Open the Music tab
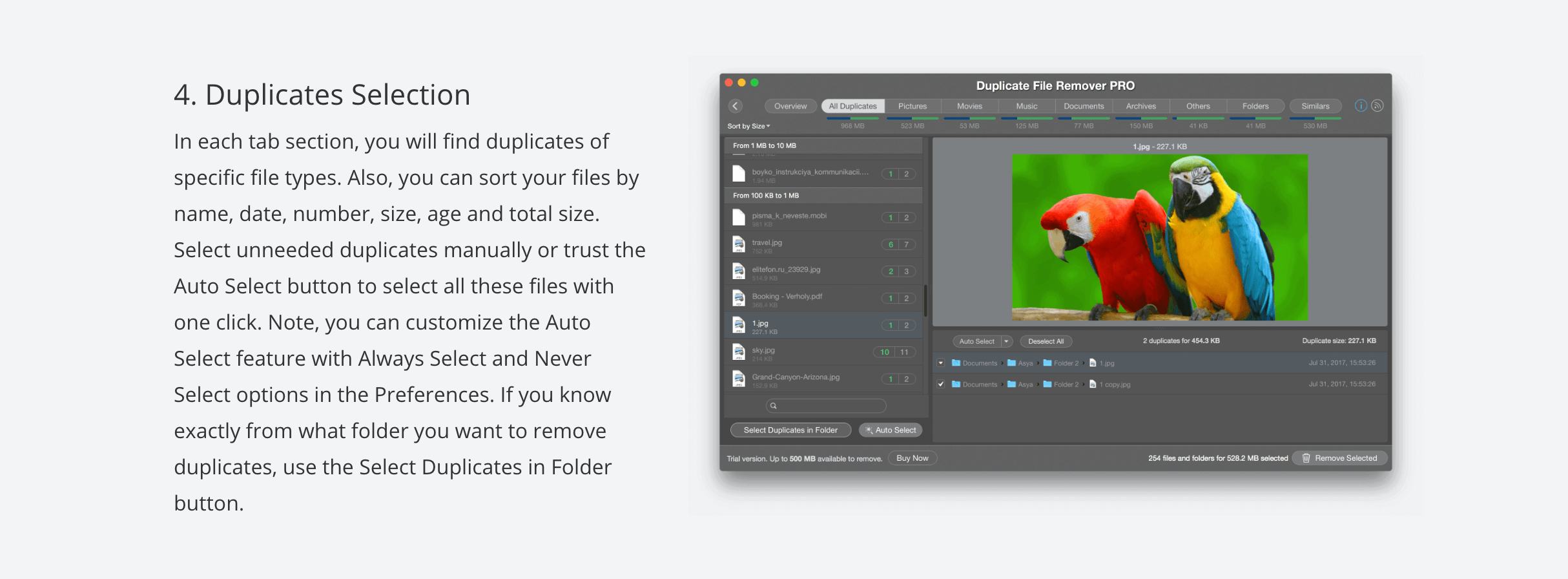Viewport: 1568px width, 579px height. click(1027, 106)
